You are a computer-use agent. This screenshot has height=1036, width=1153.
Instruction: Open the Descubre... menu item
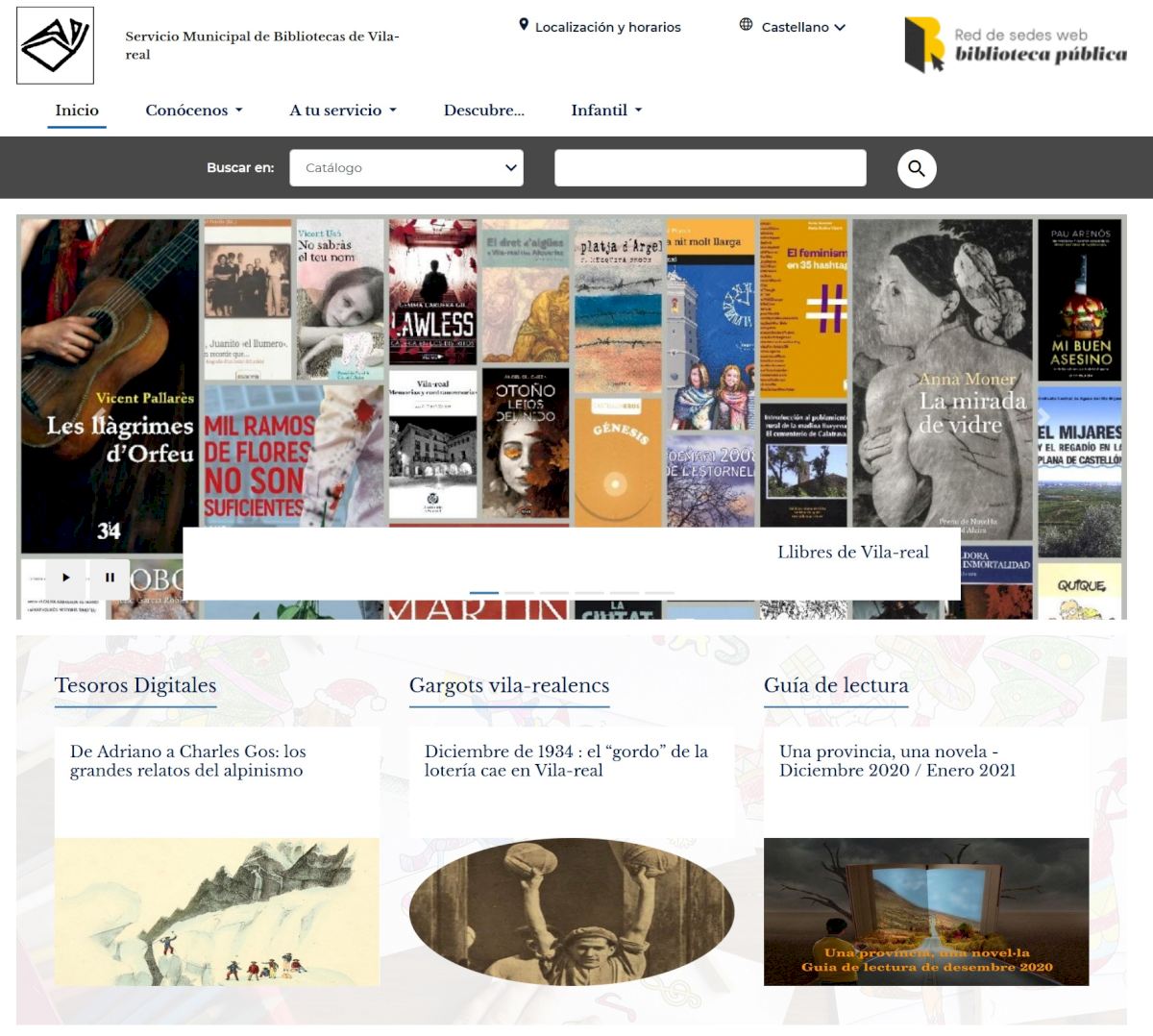483,111
